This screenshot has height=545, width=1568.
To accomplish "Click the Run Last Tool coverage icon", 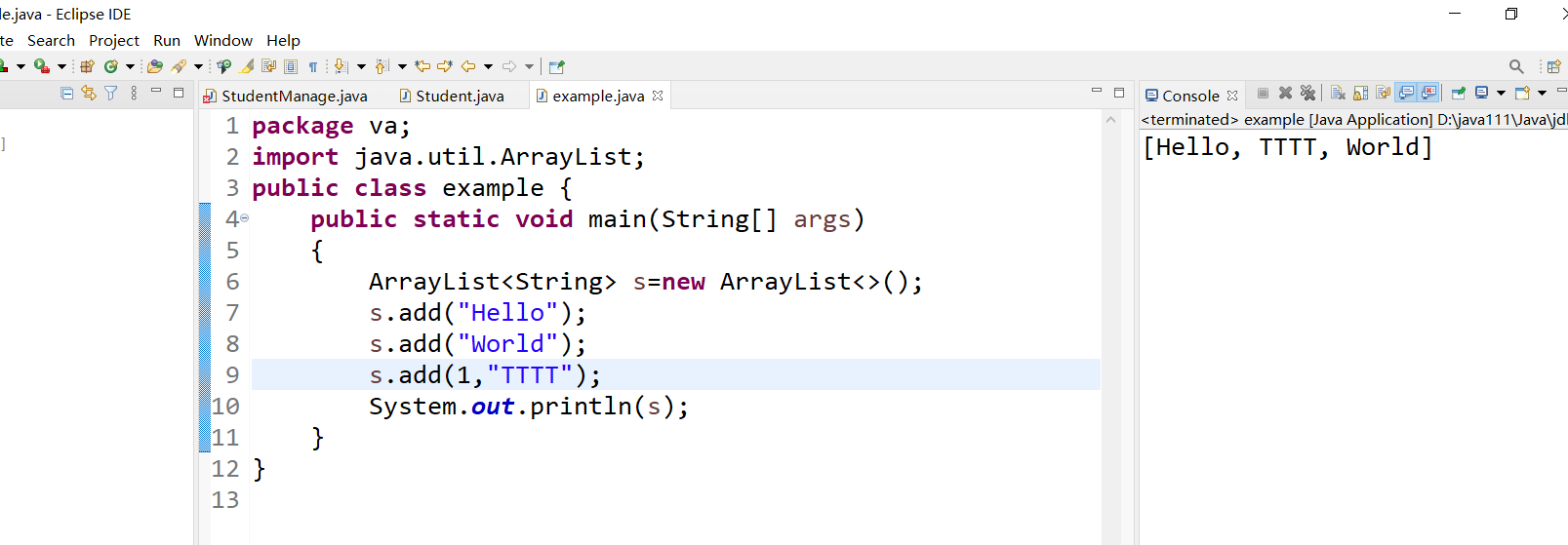I will point(41,66).
